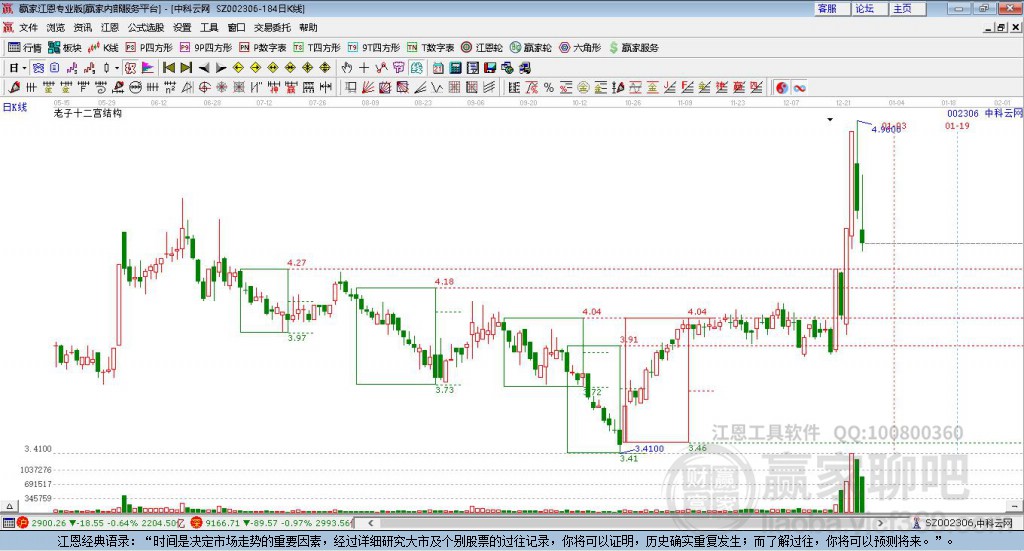Click stock code 002306 中科云网 label
1024x551 pixels.
tap(984, 114)
